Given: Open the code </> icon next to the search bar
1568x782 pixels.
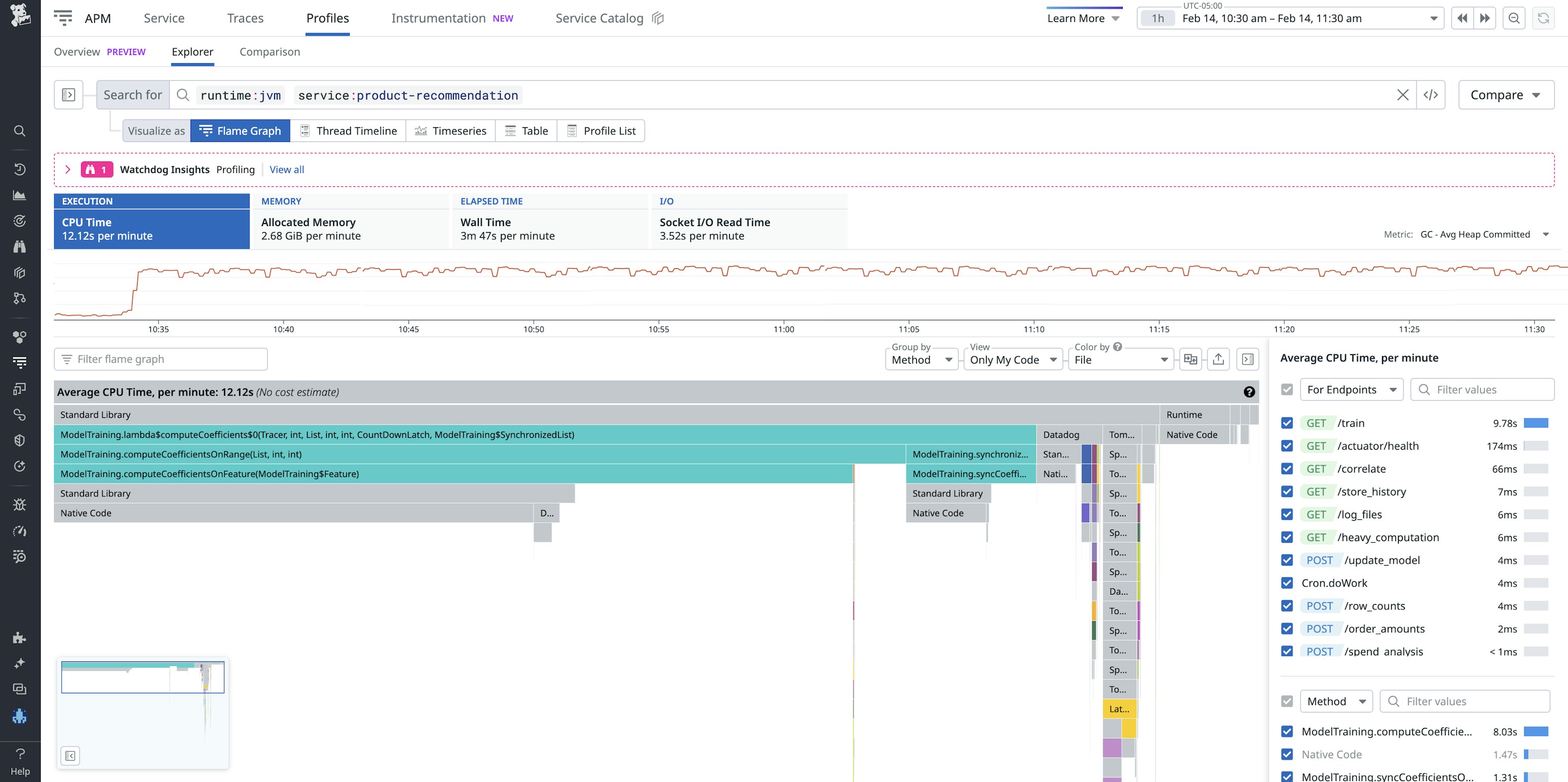Looking at the screenshot, I should [1430, 95].
